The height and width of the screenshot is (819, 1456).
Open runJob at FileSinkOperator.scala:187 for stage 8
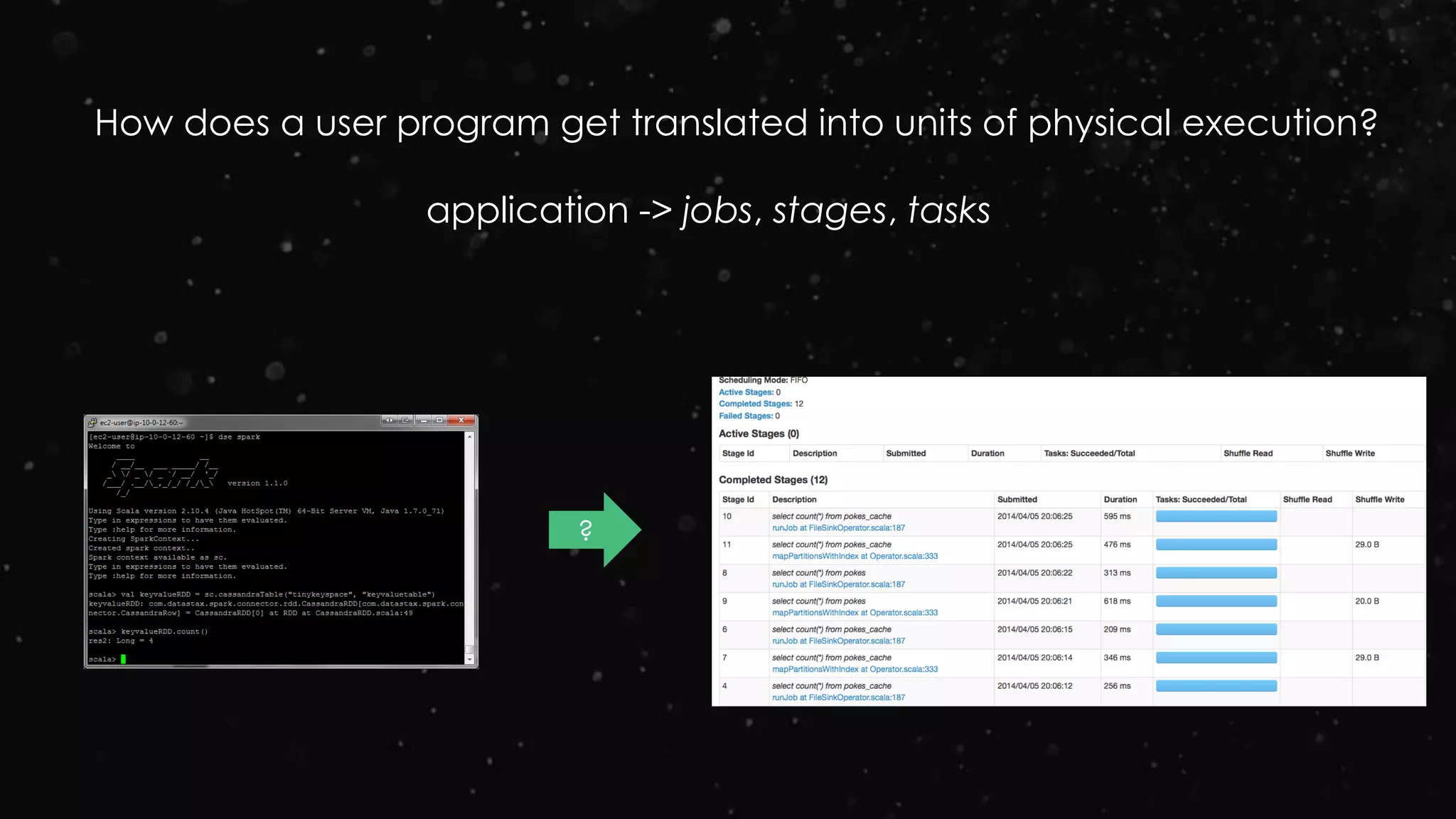[838, 584]
